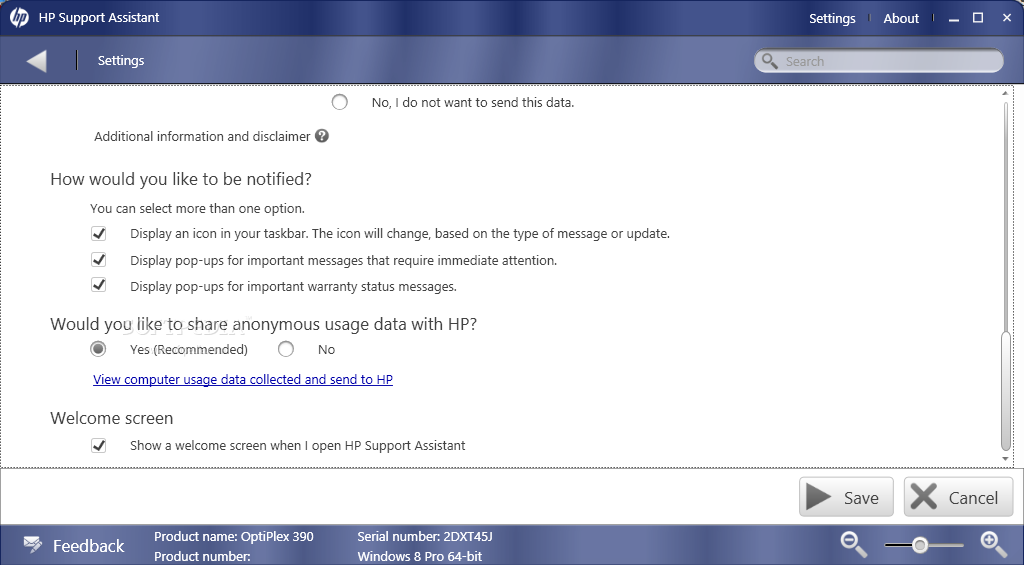Select 'Yes (Recommended)' usage data option
This screenshot has width=1024, height=565.
tap(98, 349)
